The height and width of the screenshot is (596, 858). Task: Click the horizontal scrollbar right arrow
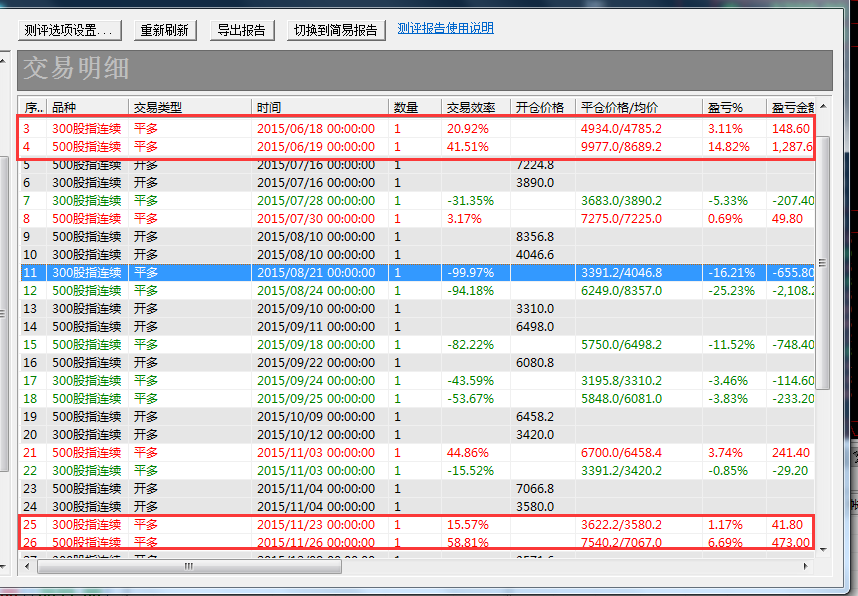[806, 566]
